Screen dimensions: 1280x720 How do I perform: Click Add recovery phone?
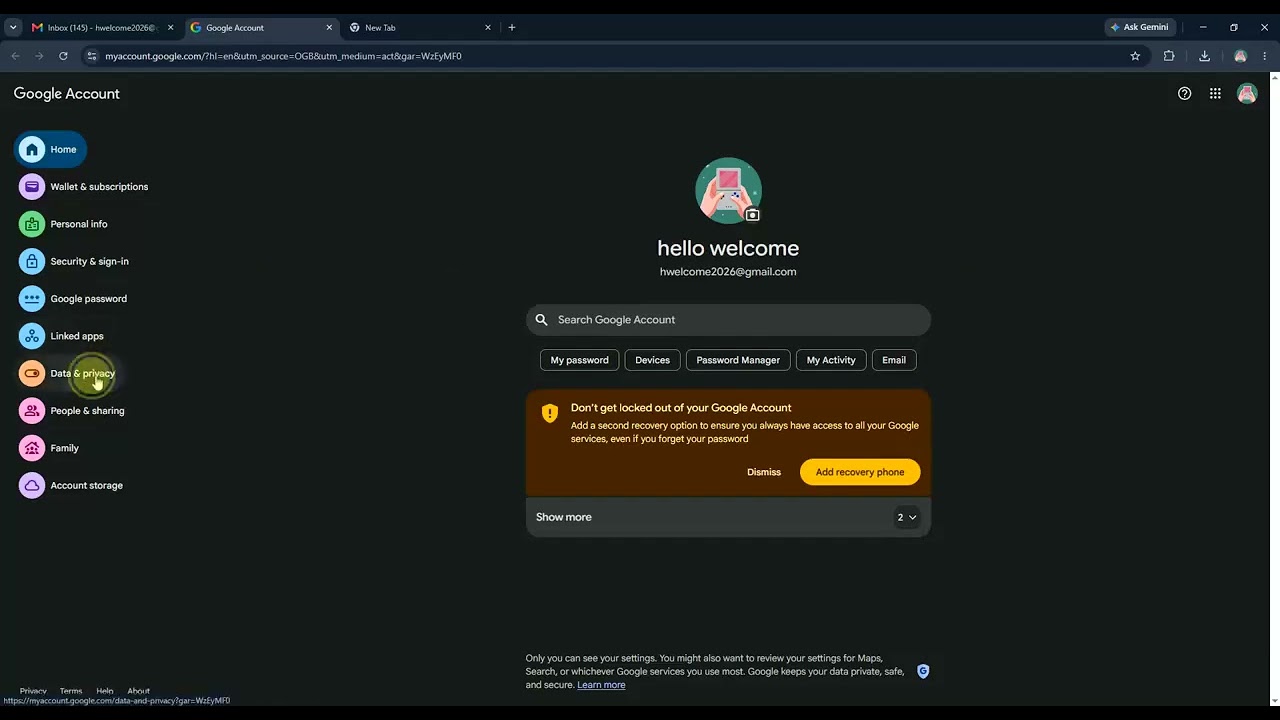[860, 472]
